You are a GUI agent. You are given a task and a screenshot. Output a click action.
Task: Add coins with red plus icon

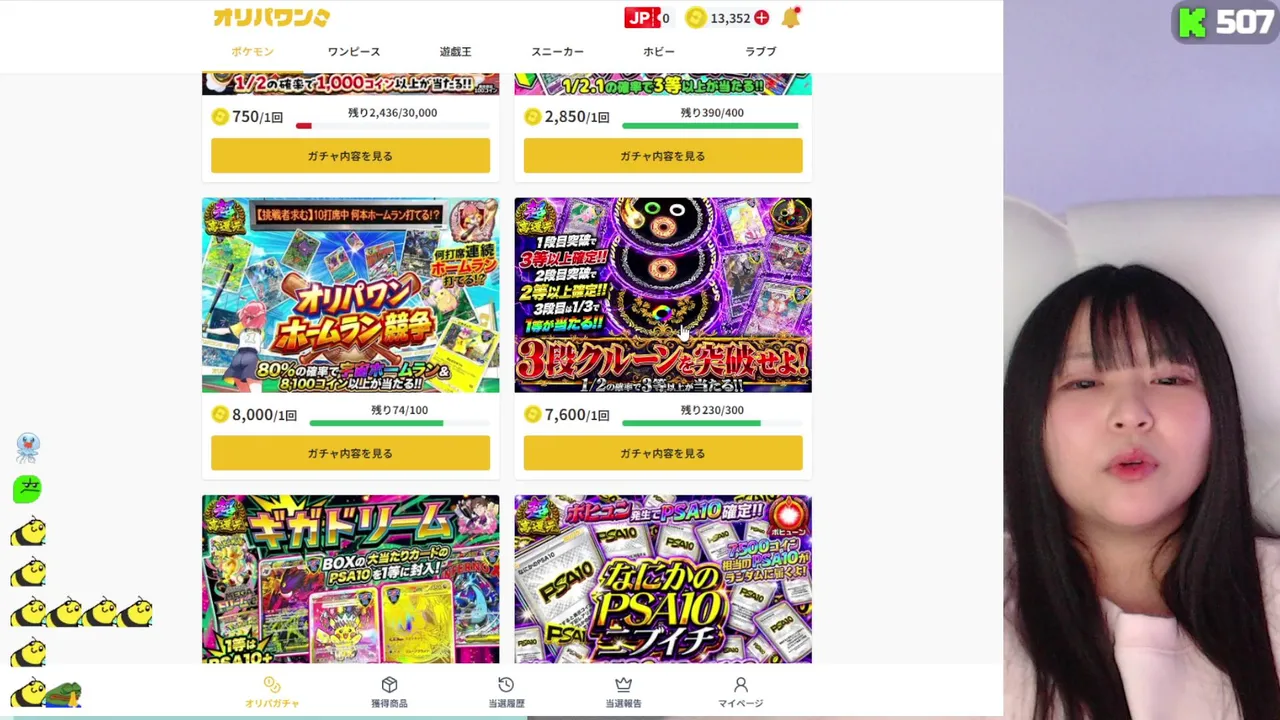point(762,18)
